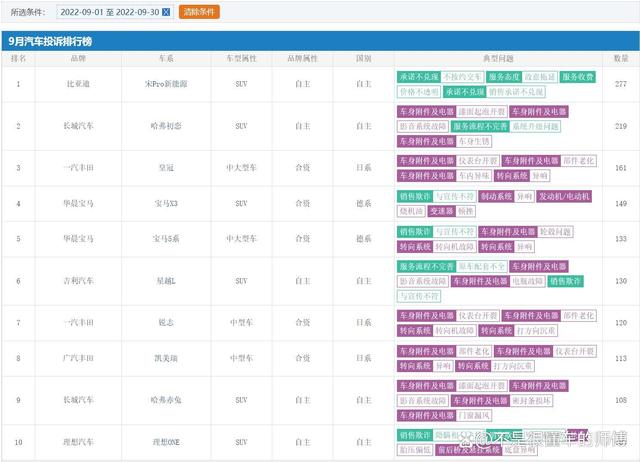640x462 pixels.
Task: Click the 不按约交车 tag in row 1
Action: click(x=462, y=77)
